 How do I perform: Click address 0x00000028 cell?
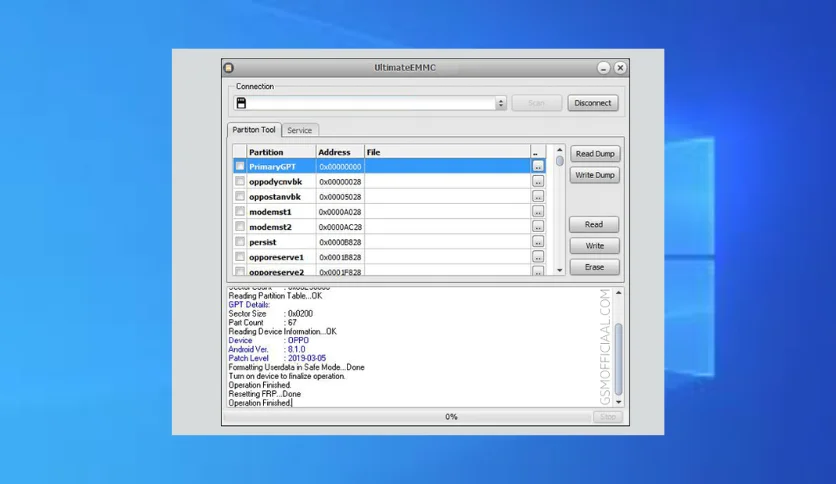pos(340,182)
